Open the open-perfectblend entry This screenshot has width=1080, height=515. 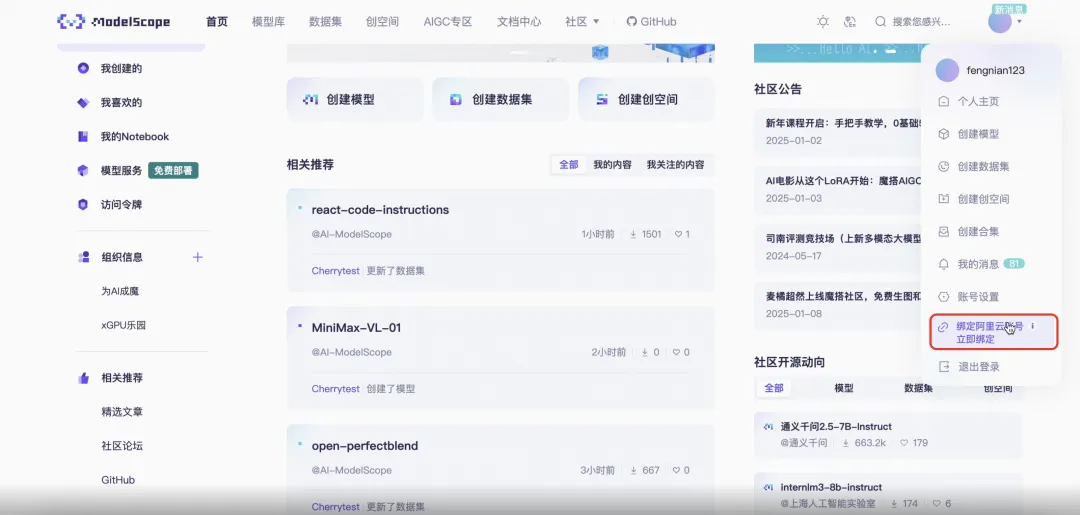[x=364, y=445]
